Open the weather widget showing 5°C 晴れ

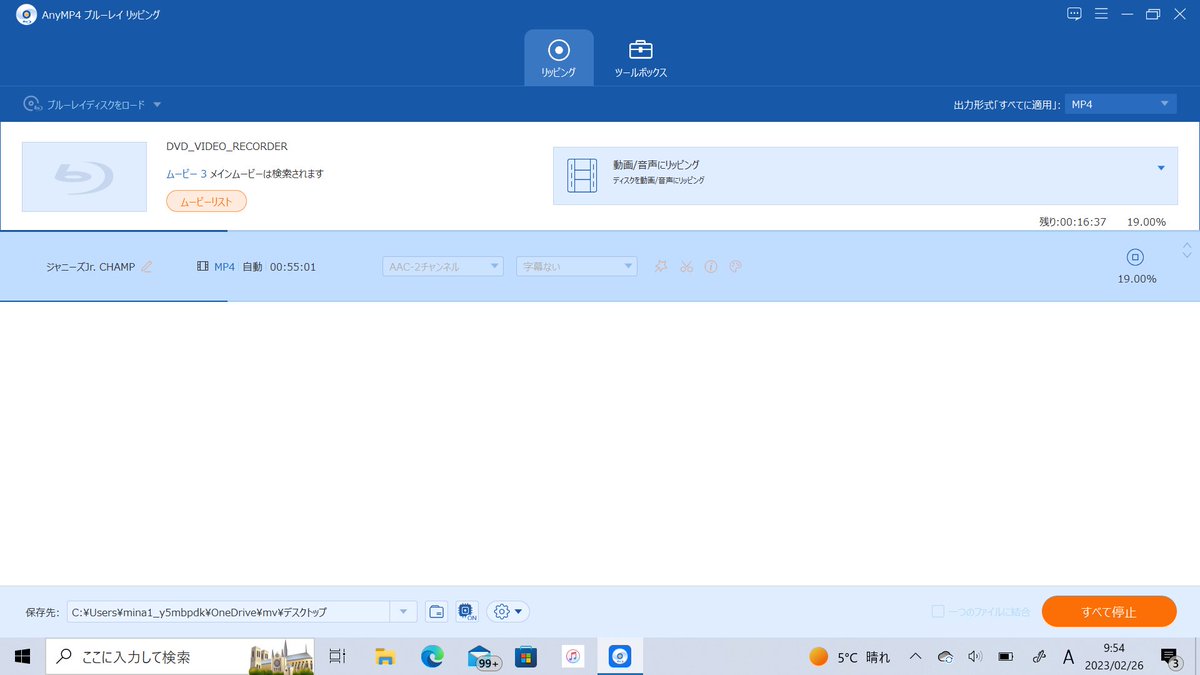[x=849, y=657]
